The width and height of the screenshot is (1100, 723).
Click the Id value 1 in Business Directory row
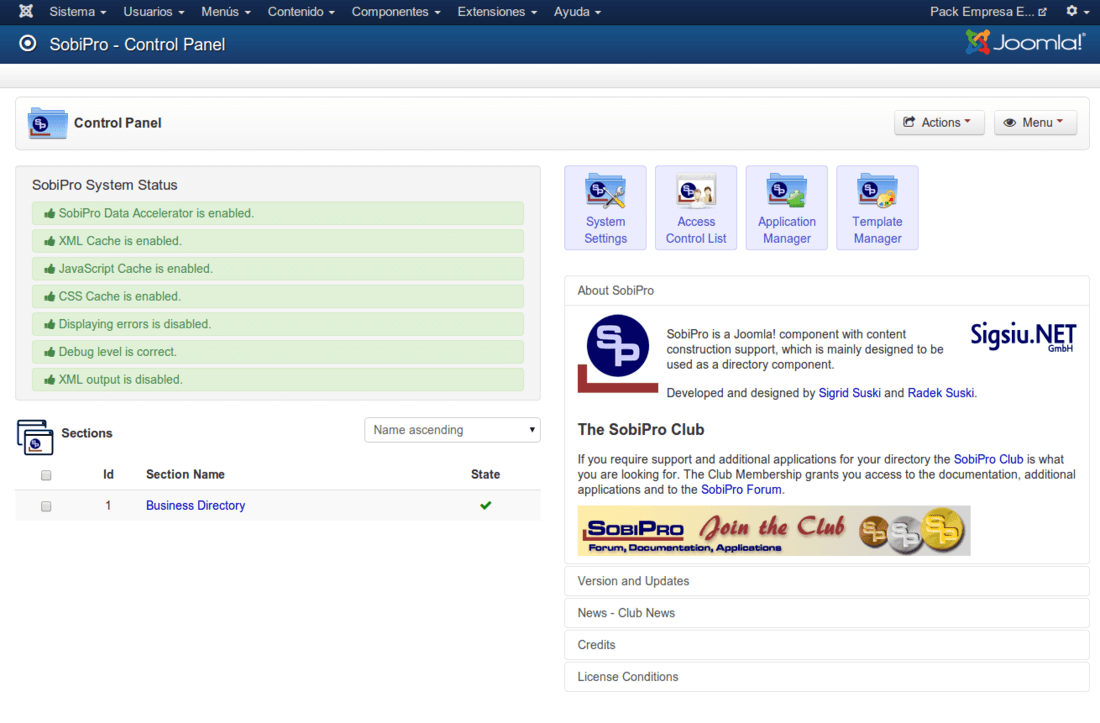coord(108,506)
